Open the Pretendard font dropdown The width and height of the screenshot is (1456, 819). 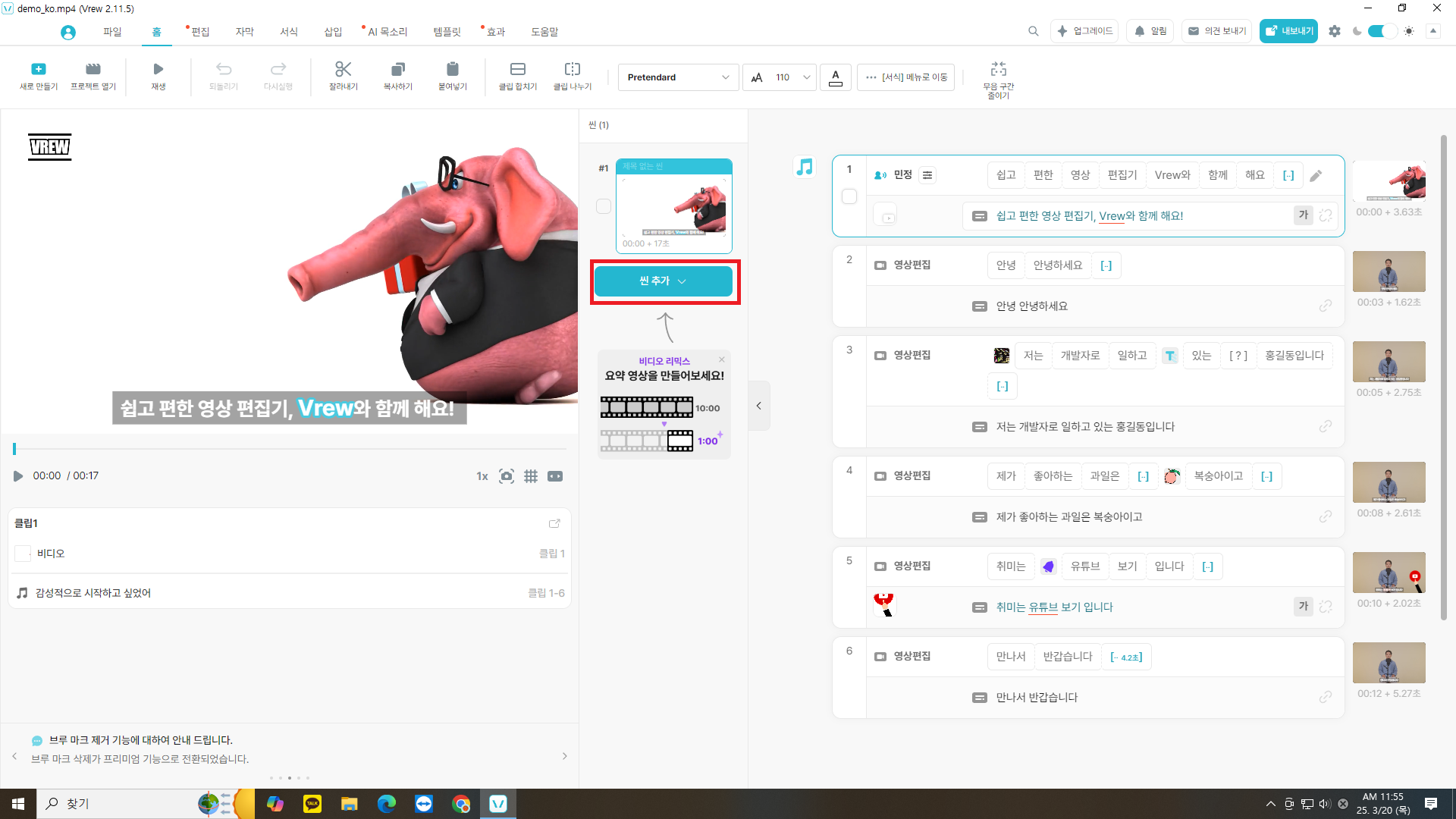point(678,77)
